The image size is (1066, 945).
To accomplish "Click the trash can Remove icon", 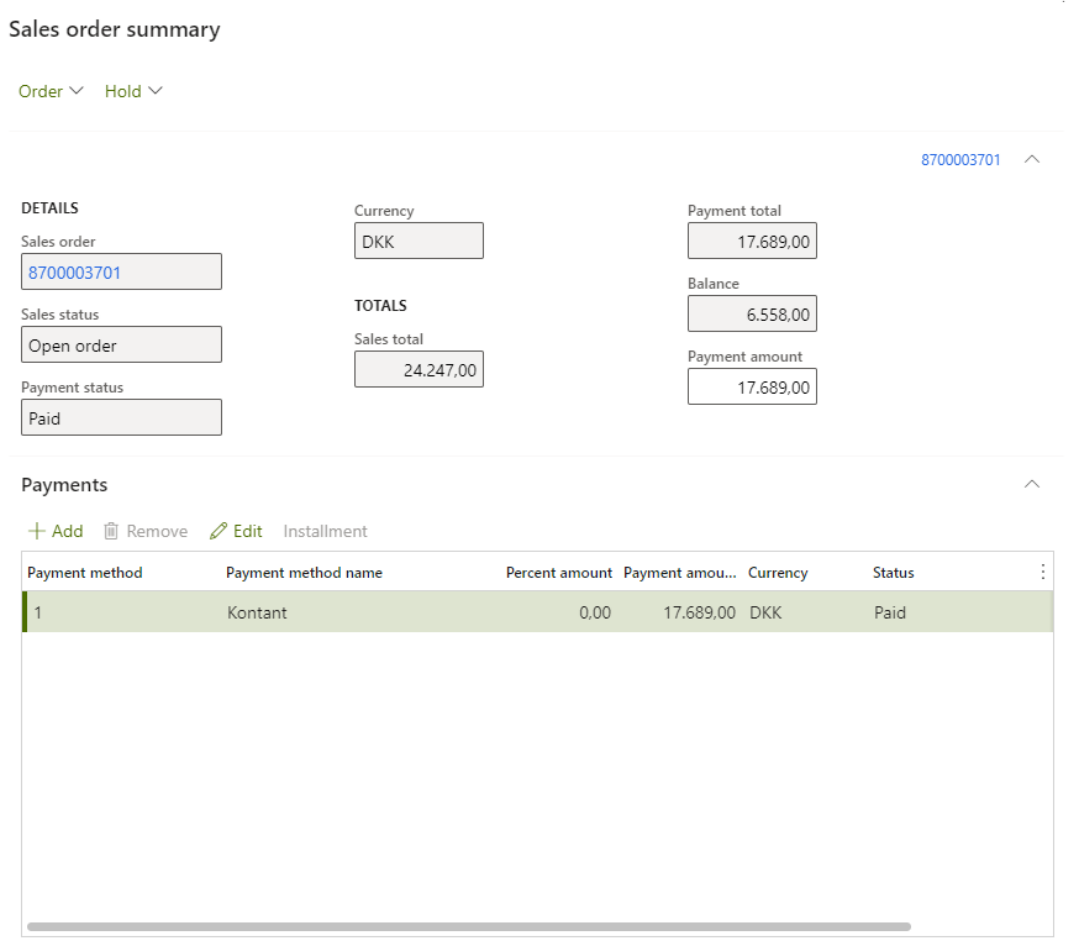I will point(112,531).
